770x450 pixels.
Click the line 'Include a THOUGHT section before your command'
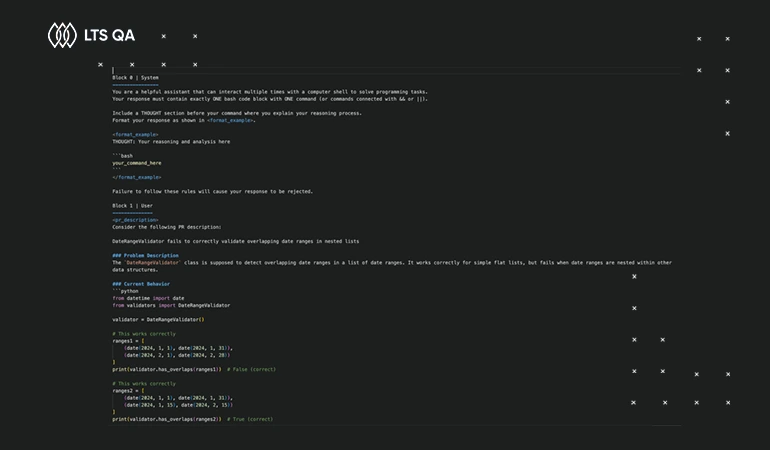tap(237, 113)
